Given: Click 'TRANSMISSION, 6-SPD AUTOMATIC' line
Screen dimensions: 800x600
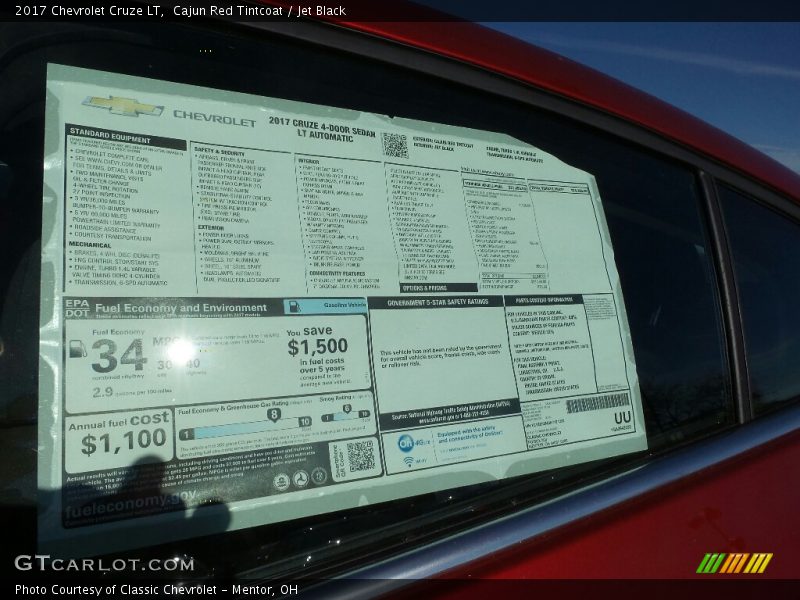Looking at the screenshot, I should pyautogui.click(x=120, y=282).
